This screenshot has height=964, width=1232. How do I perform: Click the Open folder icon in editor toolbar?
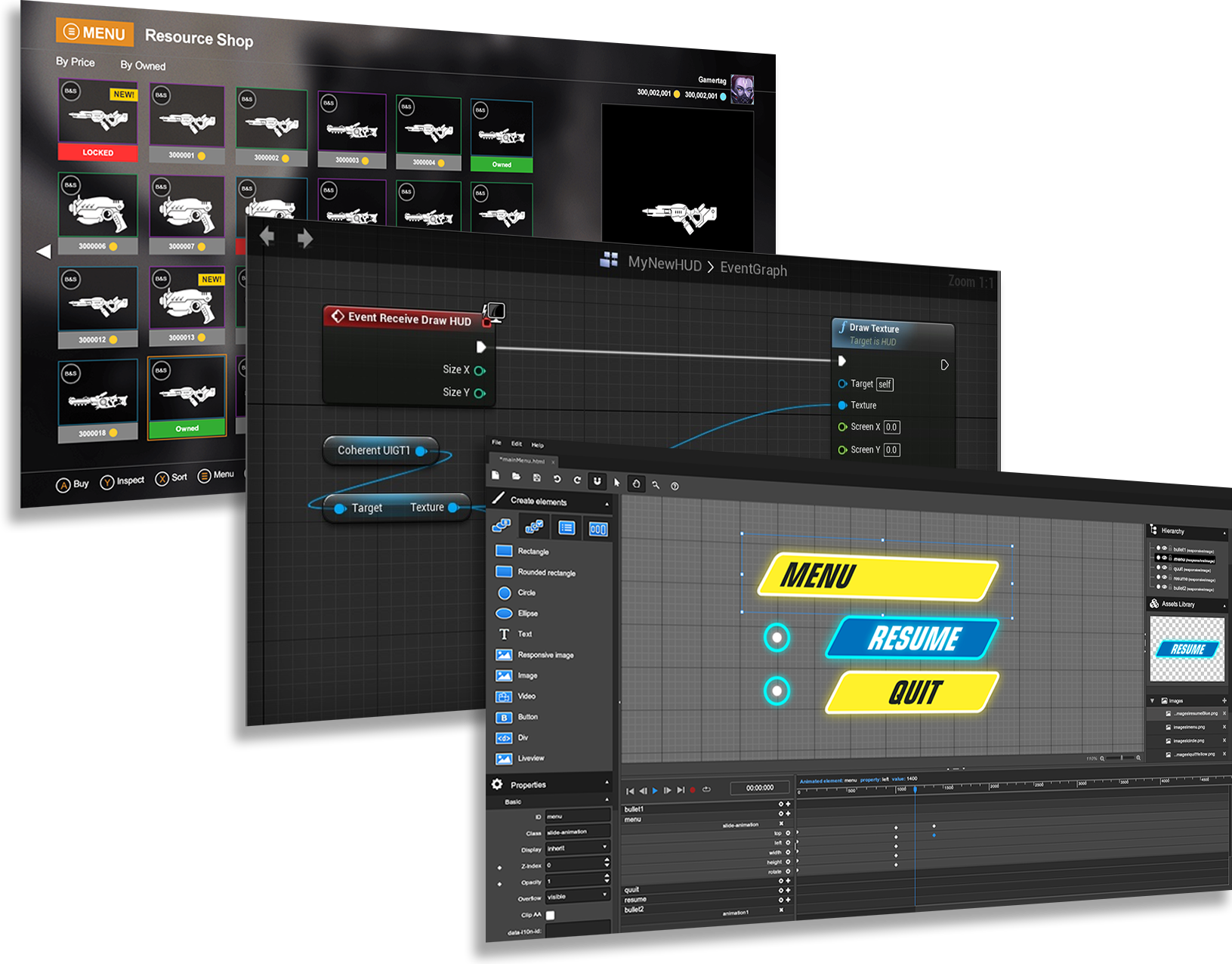point(516,477)
